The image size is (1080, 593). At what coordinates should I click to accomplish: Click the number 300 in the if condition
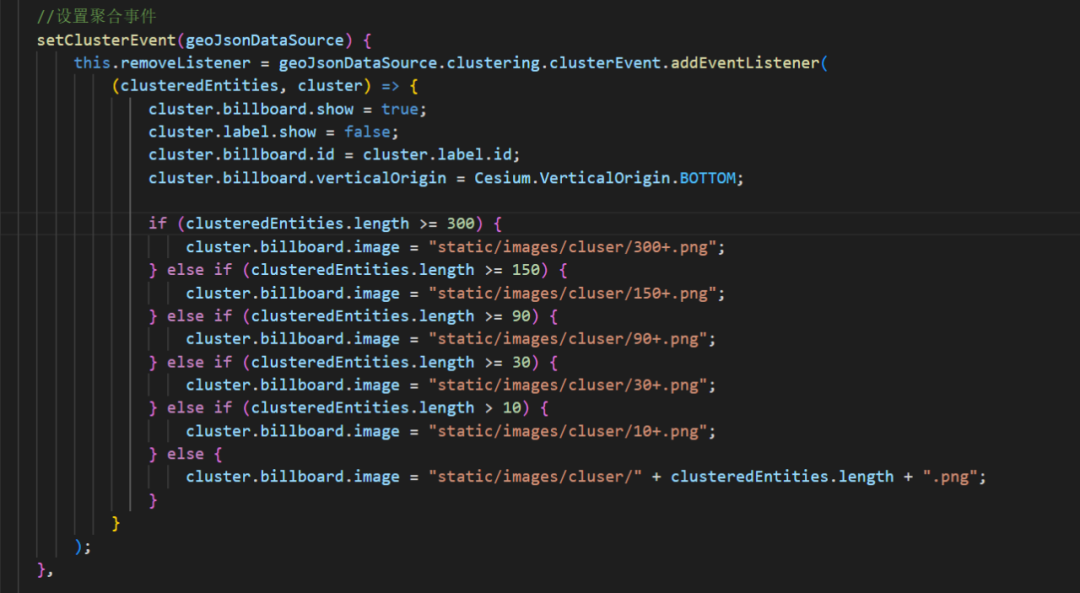tap(460, 223)
